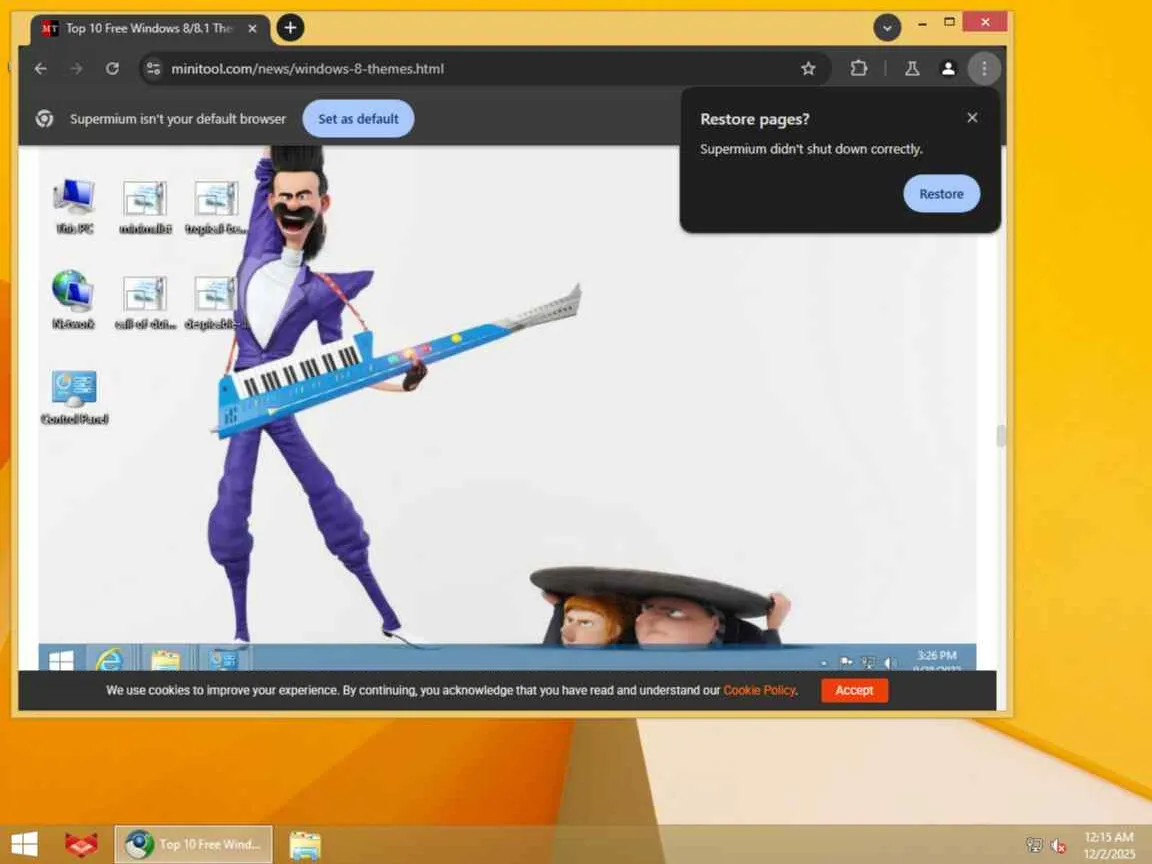
Task: Reload the page with the refresh icon
Action: coord(112,68)
